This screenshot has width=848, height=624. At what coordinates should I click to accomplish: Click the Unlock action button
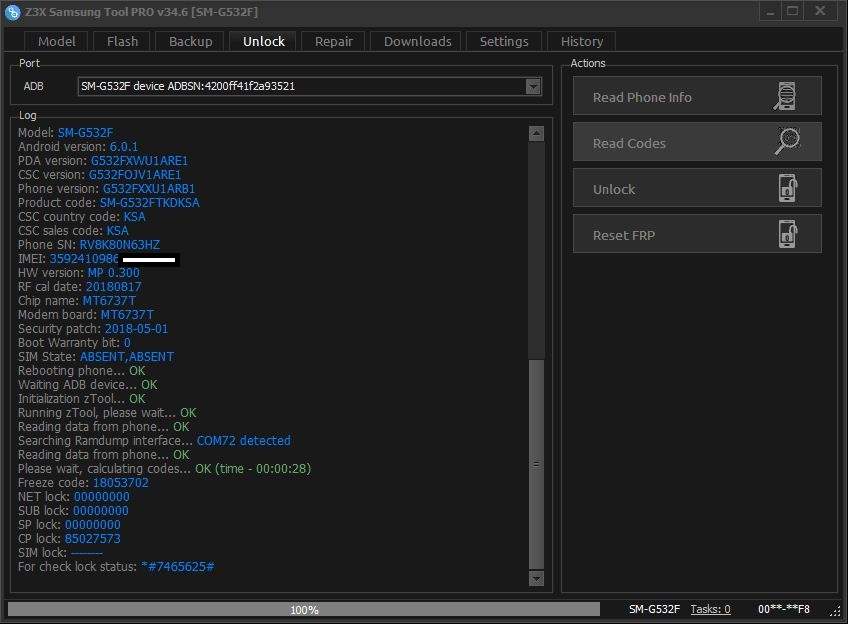(x=697, y=188)
